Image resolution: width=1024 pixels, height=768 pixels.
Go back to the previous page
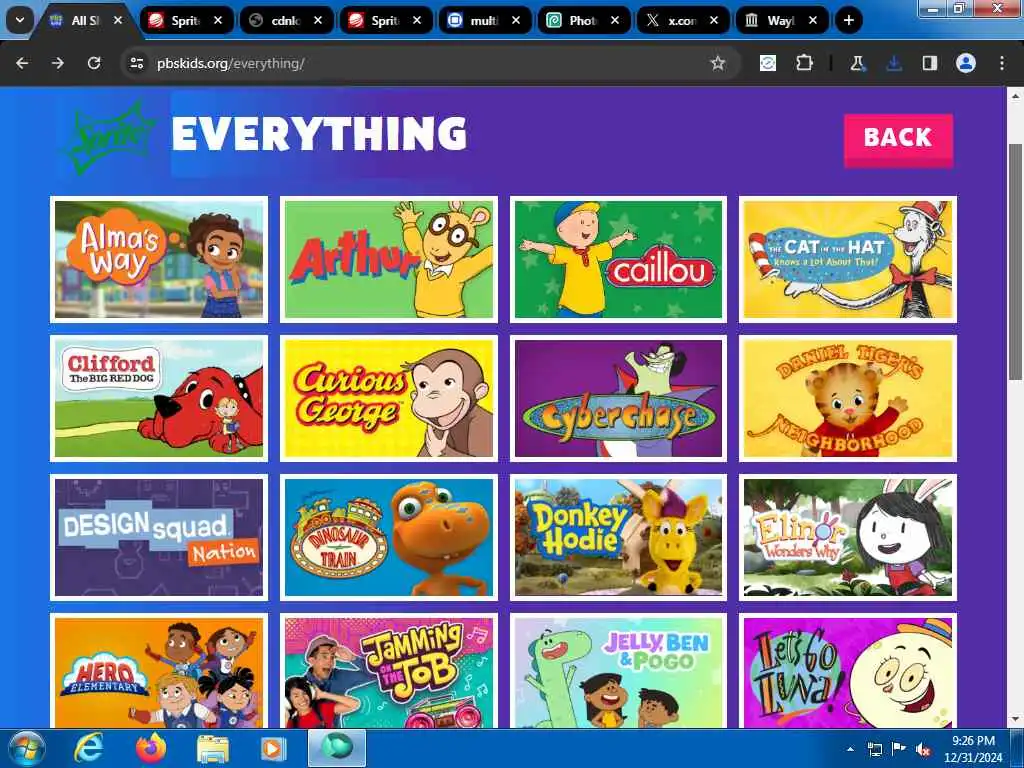point(22,63)
